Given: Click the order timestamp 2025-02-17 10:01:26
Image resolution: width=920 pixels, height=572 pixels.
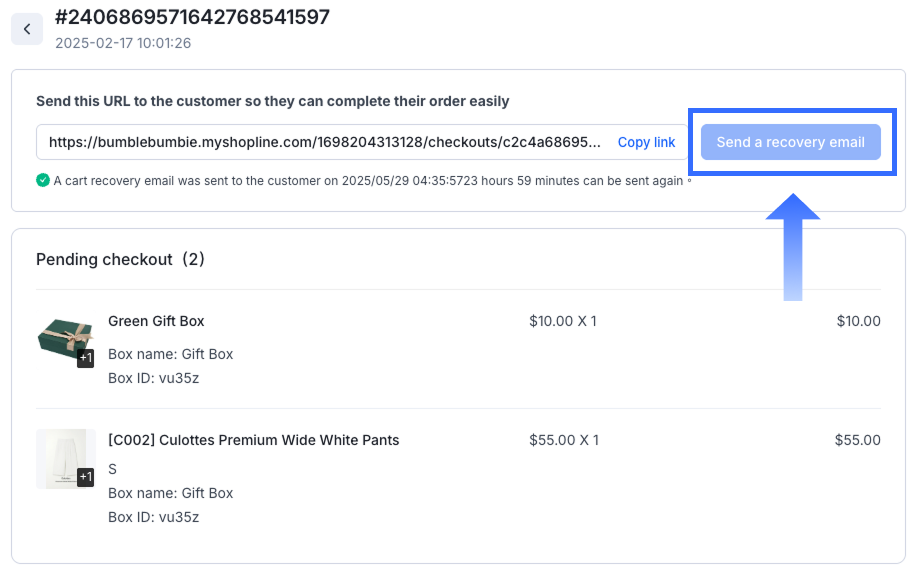Looking at the screenshot, I should coord(123,43).
